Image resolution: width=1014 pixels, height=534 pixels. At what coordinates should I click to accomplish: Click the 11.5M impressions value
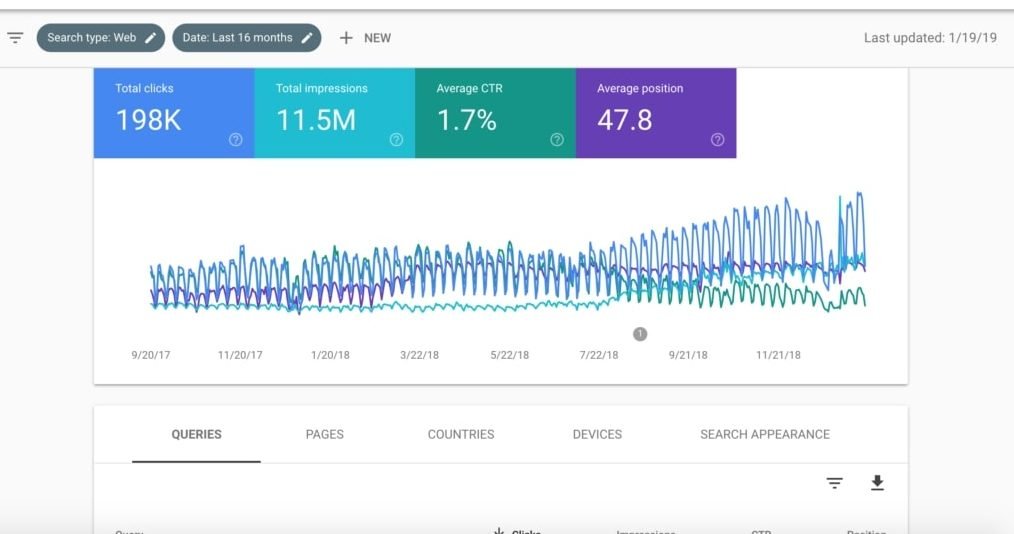(x=316, y=120)
